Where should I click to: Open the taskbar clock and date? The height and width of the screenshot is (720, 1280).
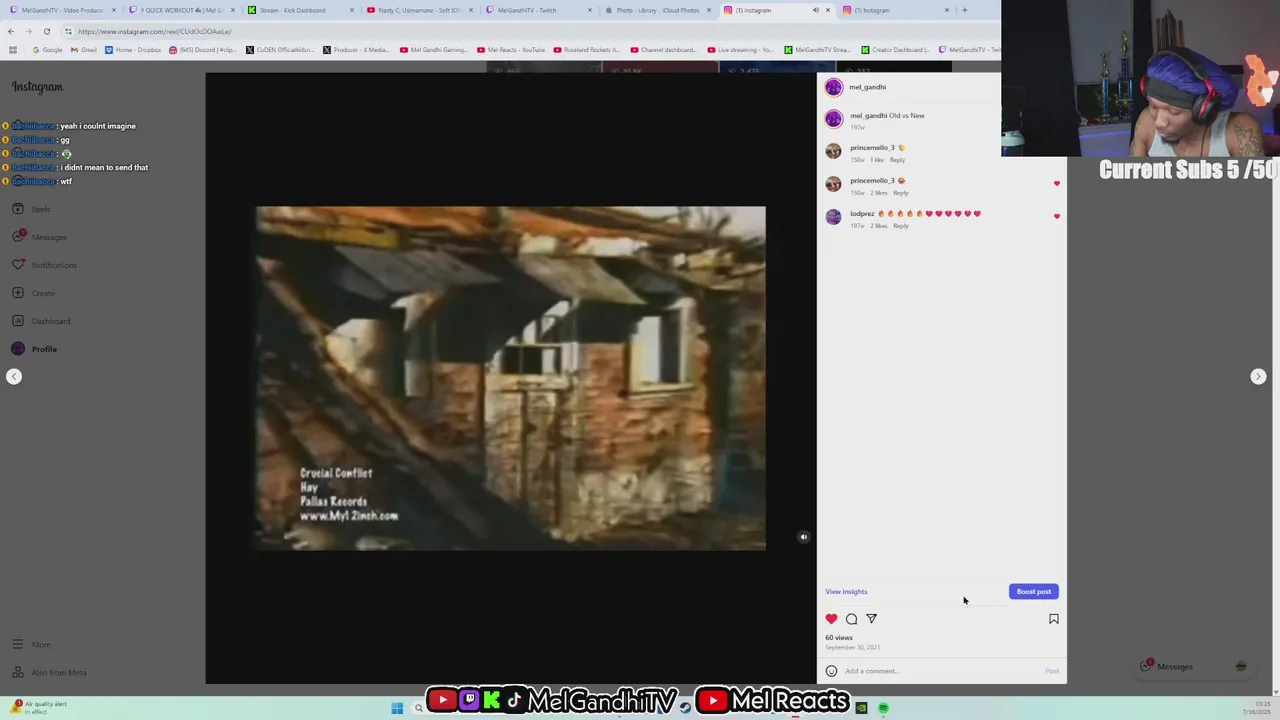pyautogui.click(x=1256, y=708)
